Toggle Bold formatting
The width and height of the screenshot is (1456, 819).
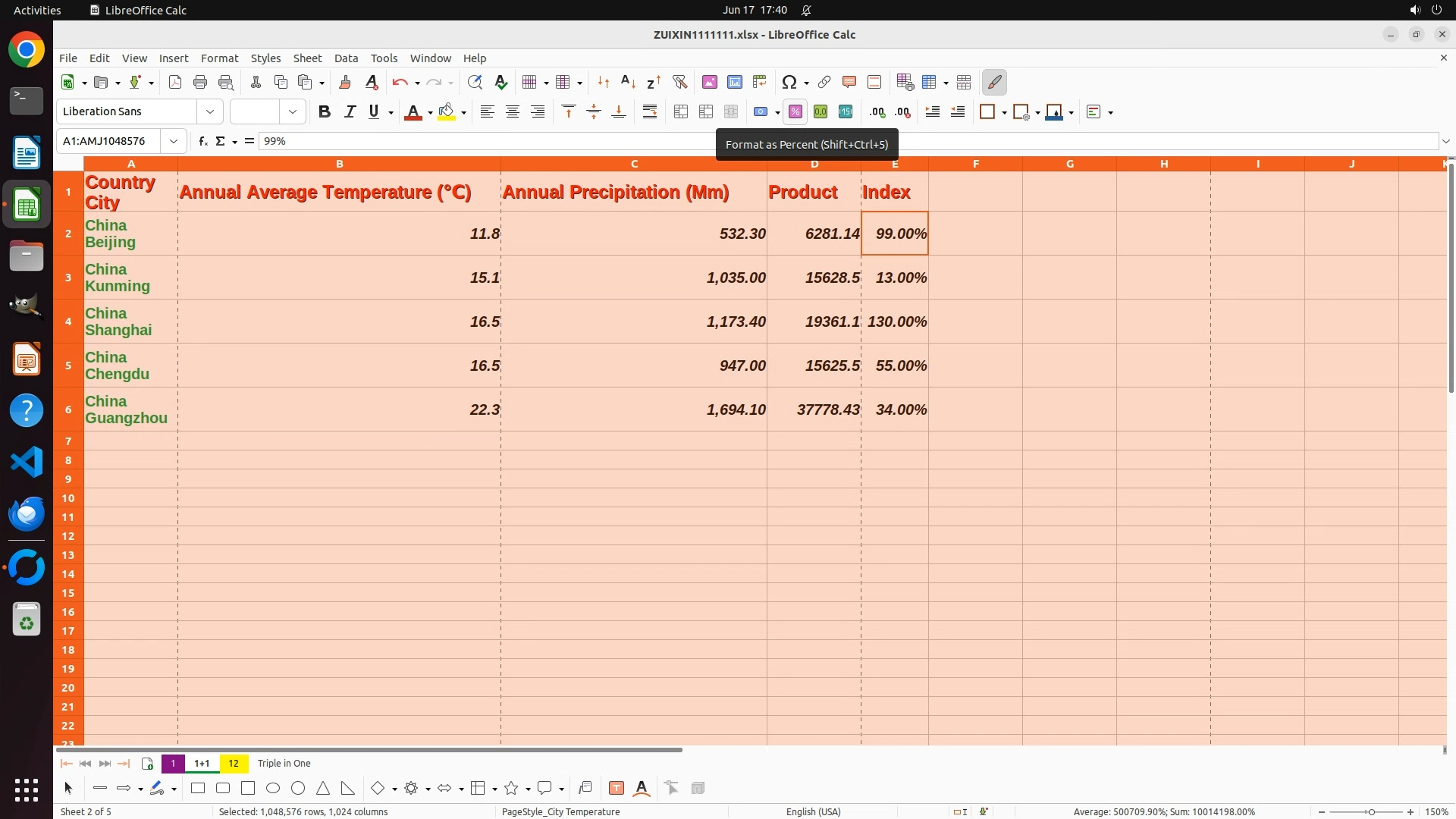point(325,112)
